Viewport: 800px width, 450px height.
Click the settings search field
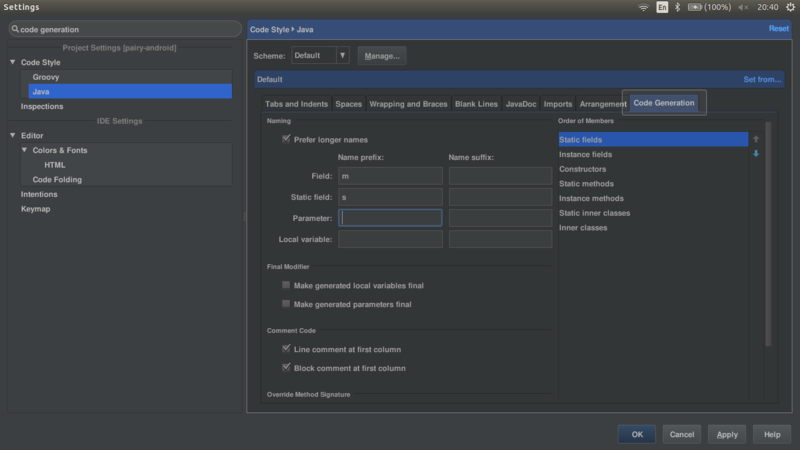pos(125,29)
